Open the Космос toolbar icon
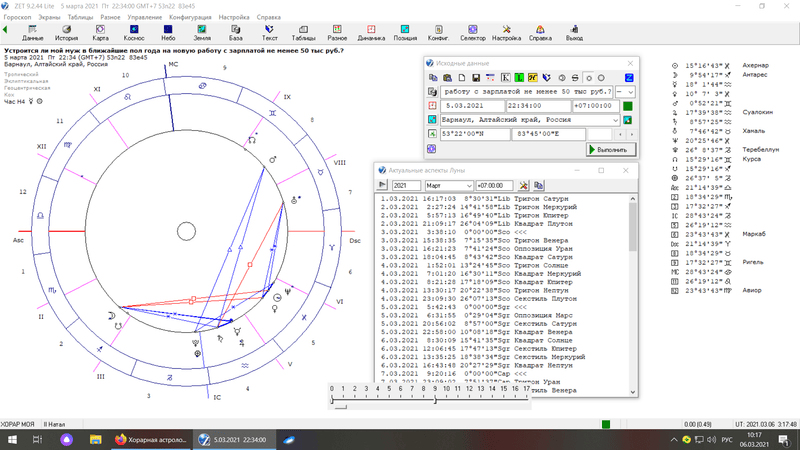800x450 pixels. [x=135, y=32]
